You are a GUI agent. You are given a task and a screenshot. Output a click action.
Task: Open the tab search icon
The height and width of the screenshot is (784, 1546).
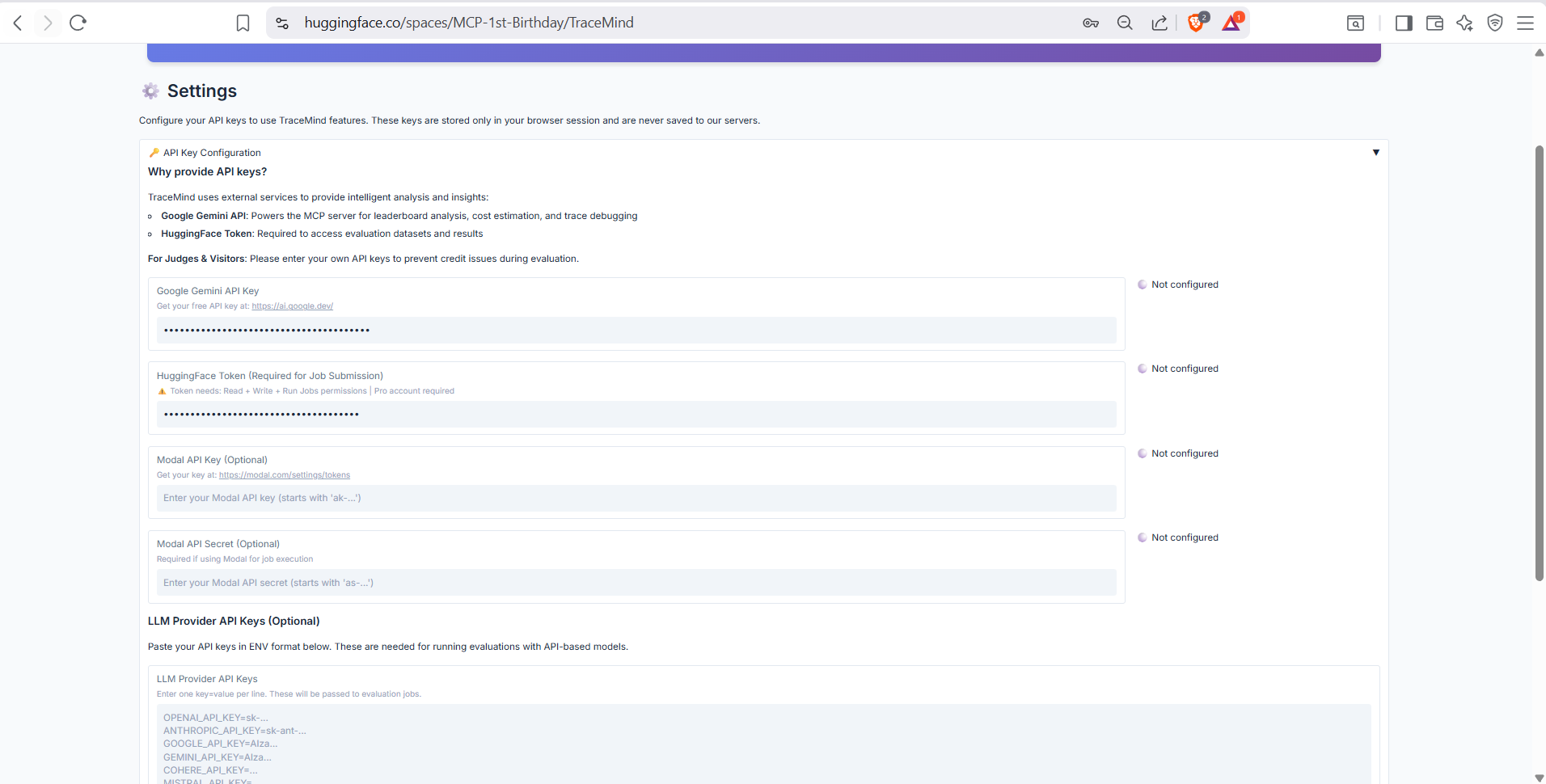[x=1356, y=23]
